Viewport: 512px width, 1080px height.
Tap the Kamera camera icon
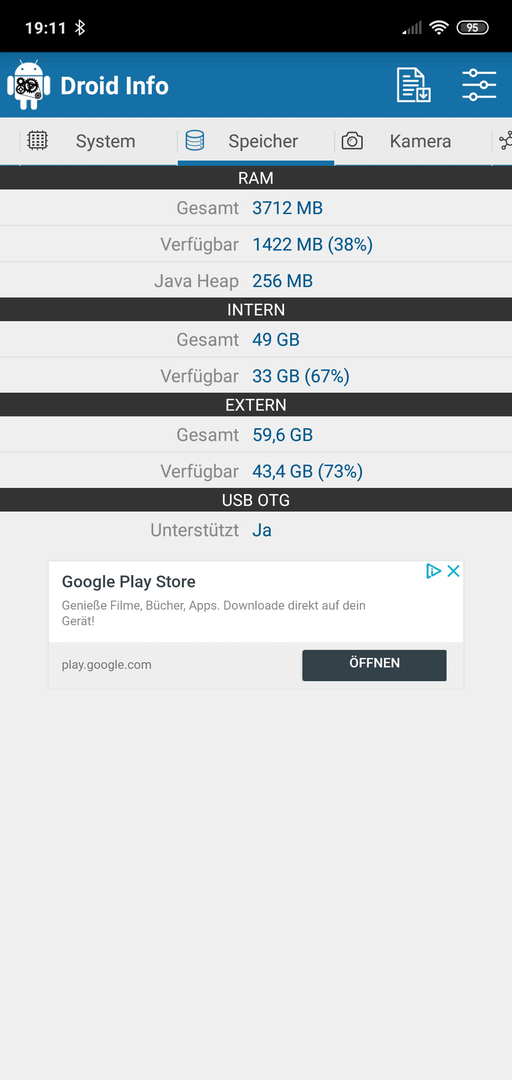point(352,141)
